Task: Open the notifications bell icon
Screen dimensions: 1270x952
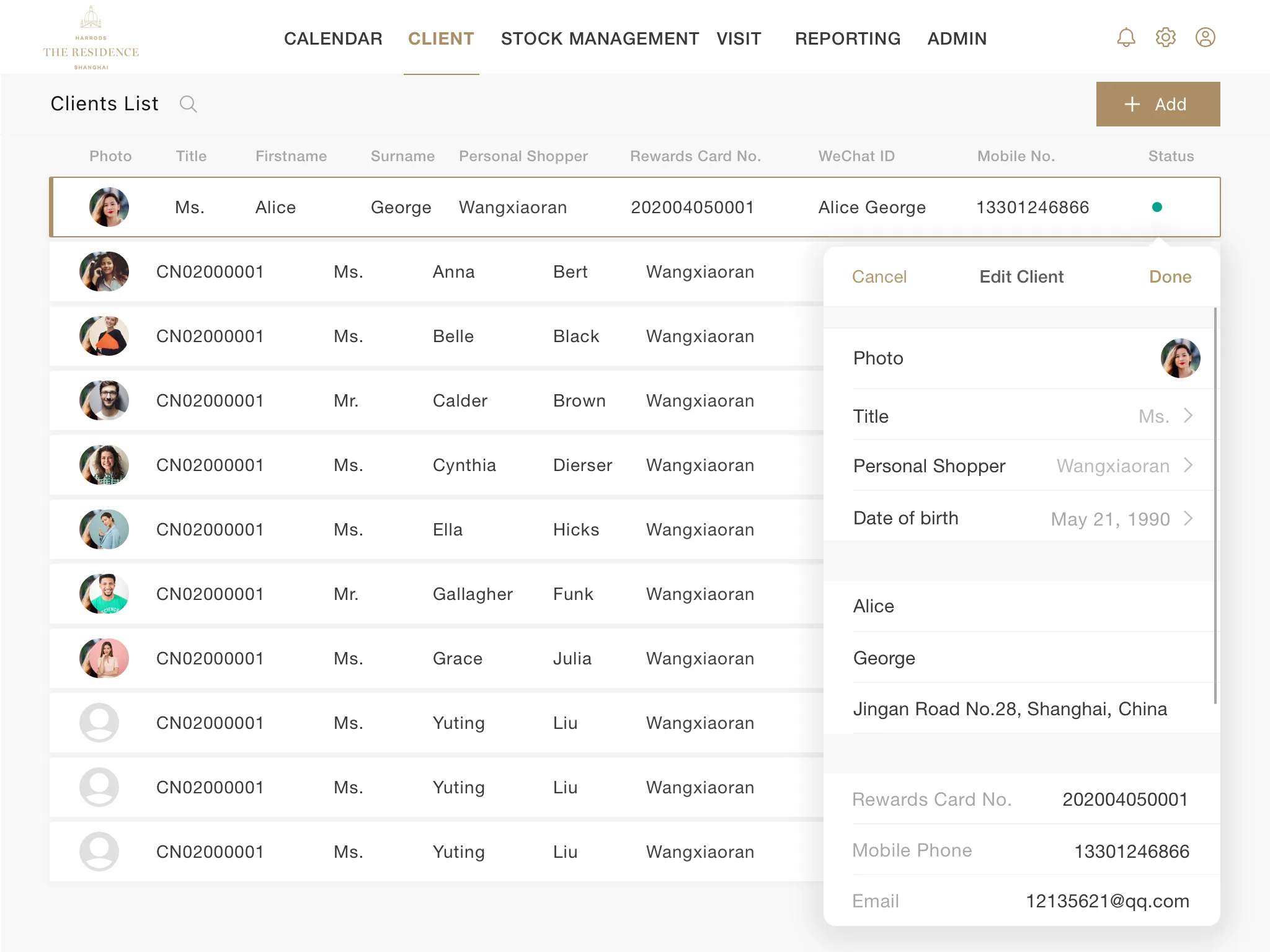Action: point(1126,38)
